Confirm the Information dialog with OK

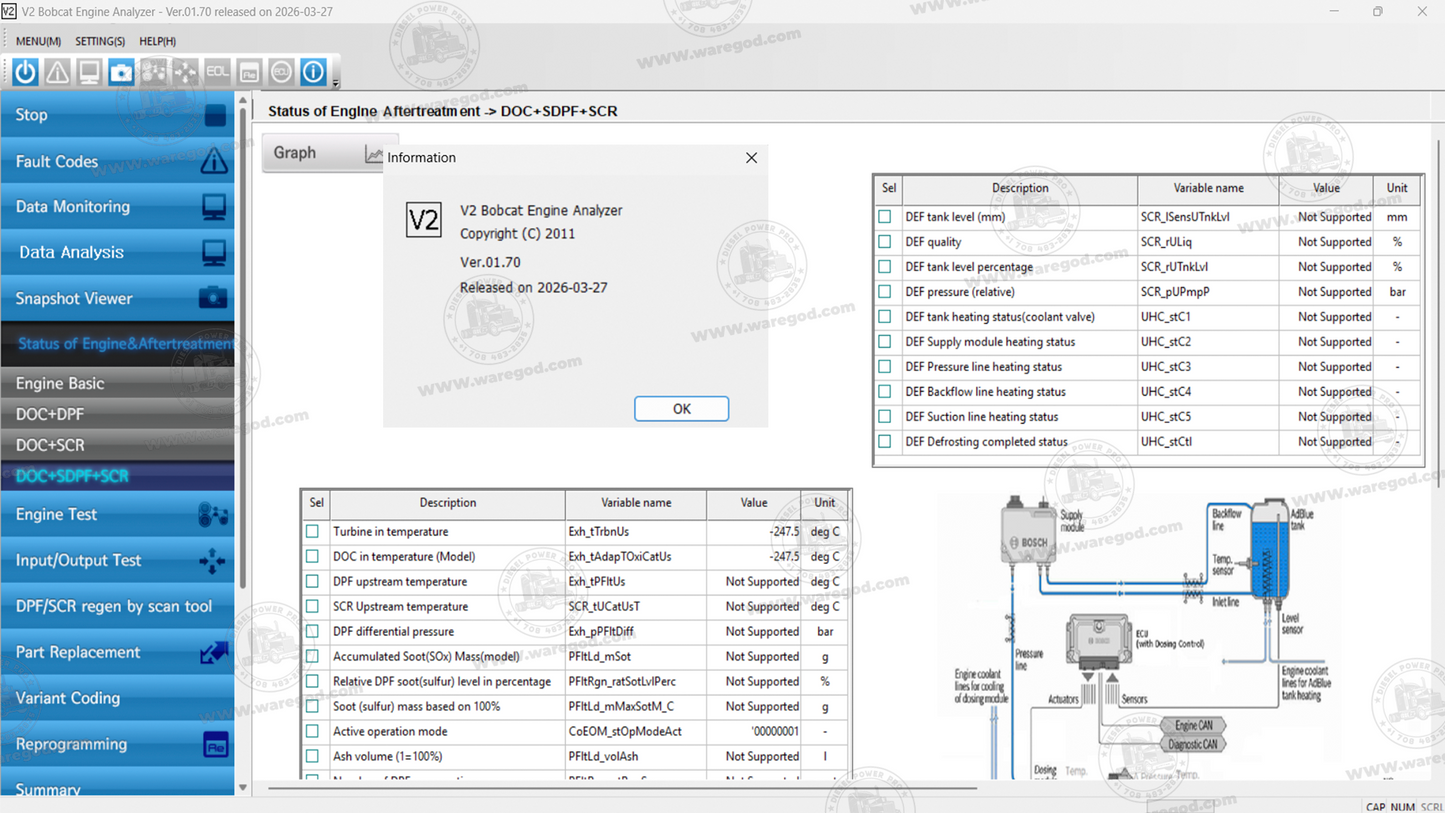[681, 409]
